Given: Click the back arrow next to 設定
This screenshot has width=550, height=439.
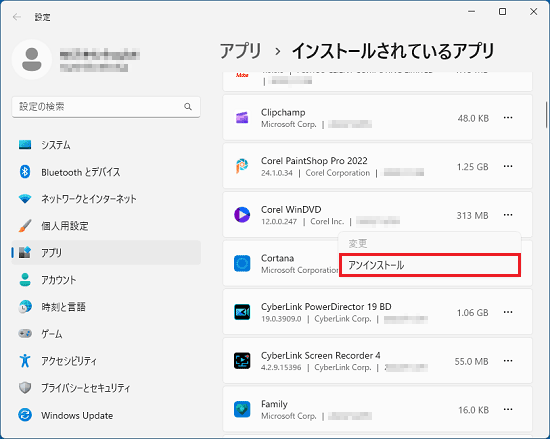Looking at the screenshot, I should (x=16, y=17).
